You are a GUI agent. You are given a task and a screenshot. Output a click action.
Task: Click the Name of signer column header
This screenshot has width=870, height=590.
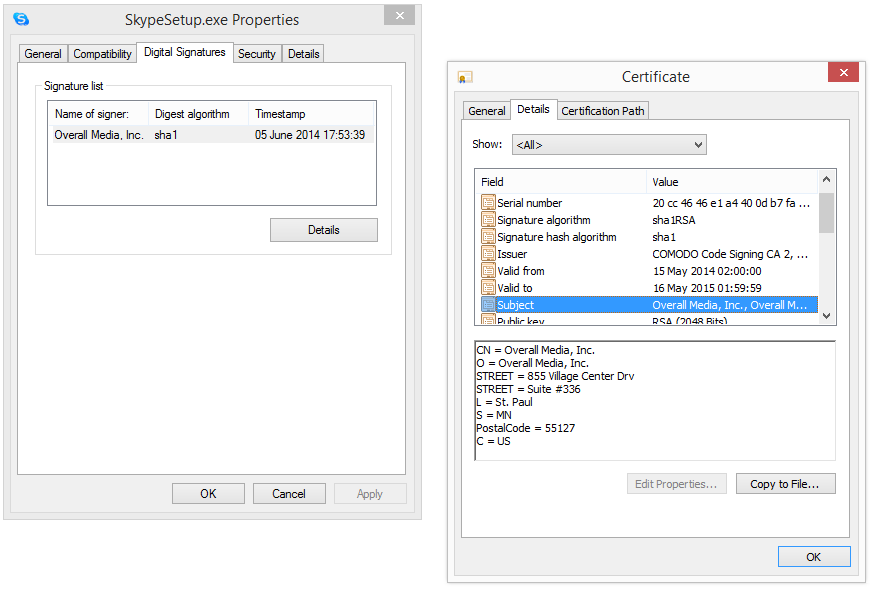[x=98, y=114]
